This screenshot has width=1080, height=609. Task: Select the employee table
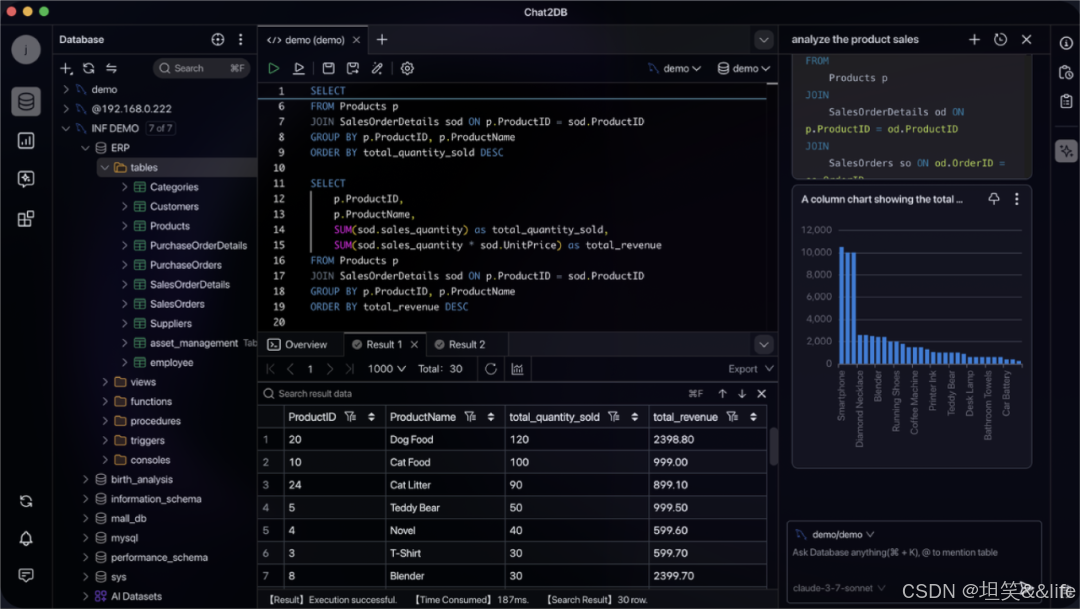pyautogui.click(x=172, y=362)
